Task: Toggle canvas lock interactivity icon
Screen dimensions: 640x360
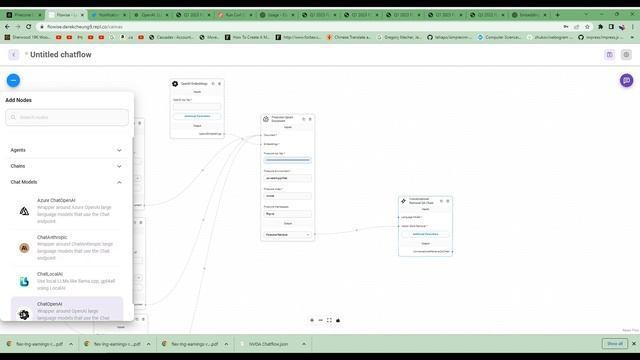Action: [x=338, y=320]
